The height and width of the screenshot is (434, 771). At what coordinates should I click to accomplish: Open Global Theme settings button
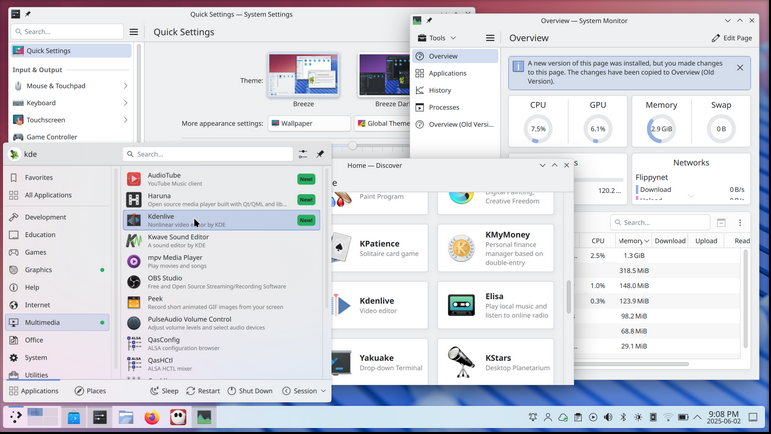click(382, 123)
